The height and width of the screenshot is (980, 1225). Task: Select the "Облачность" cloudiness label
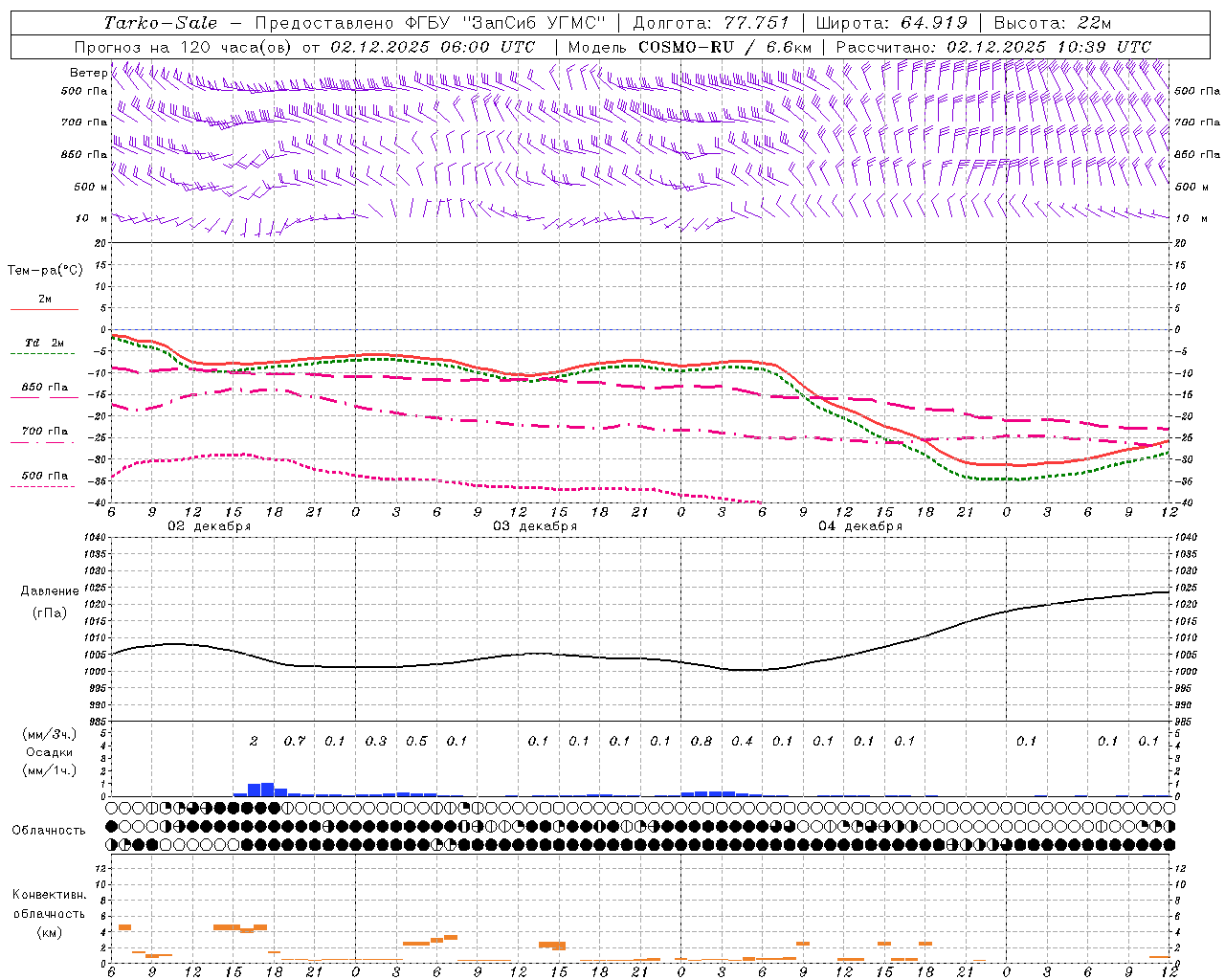pos(49,831)
